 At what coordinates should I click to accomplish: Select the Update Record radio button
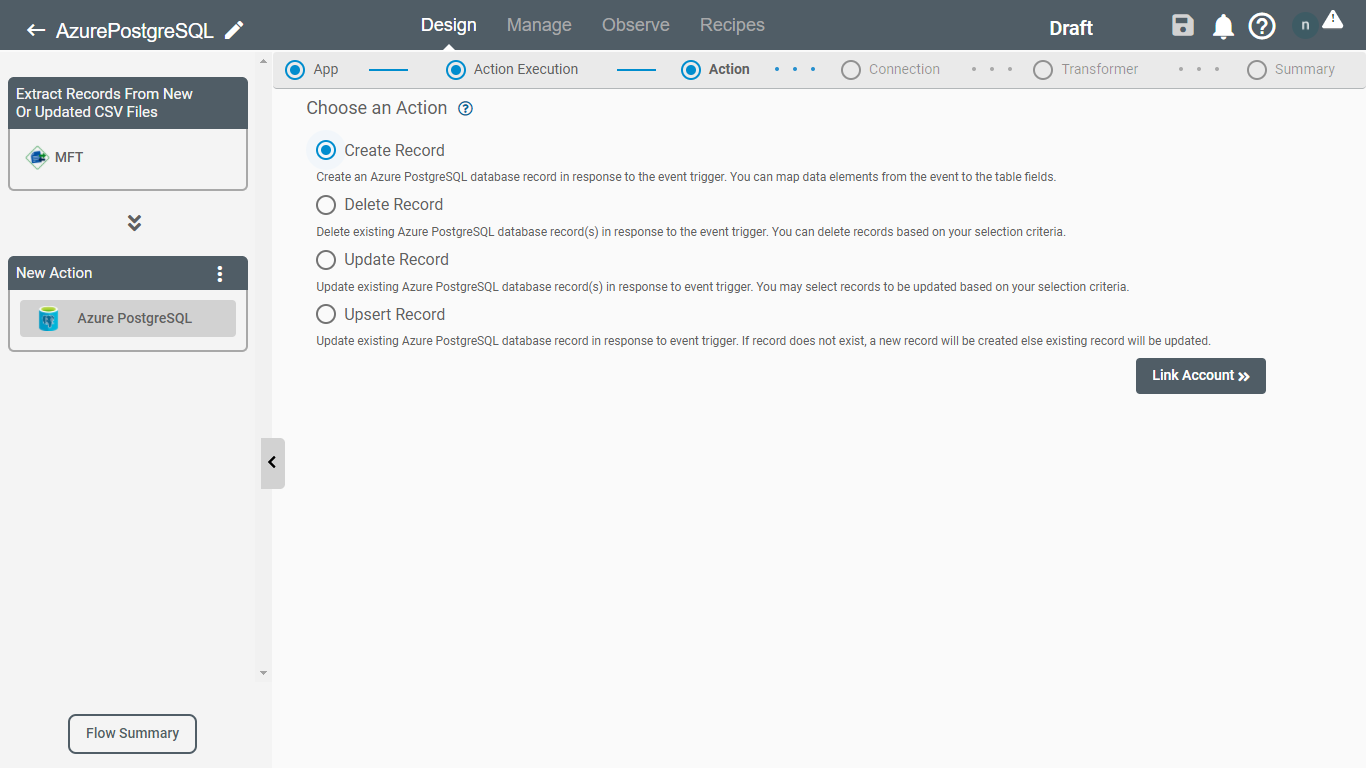(326, 260)
